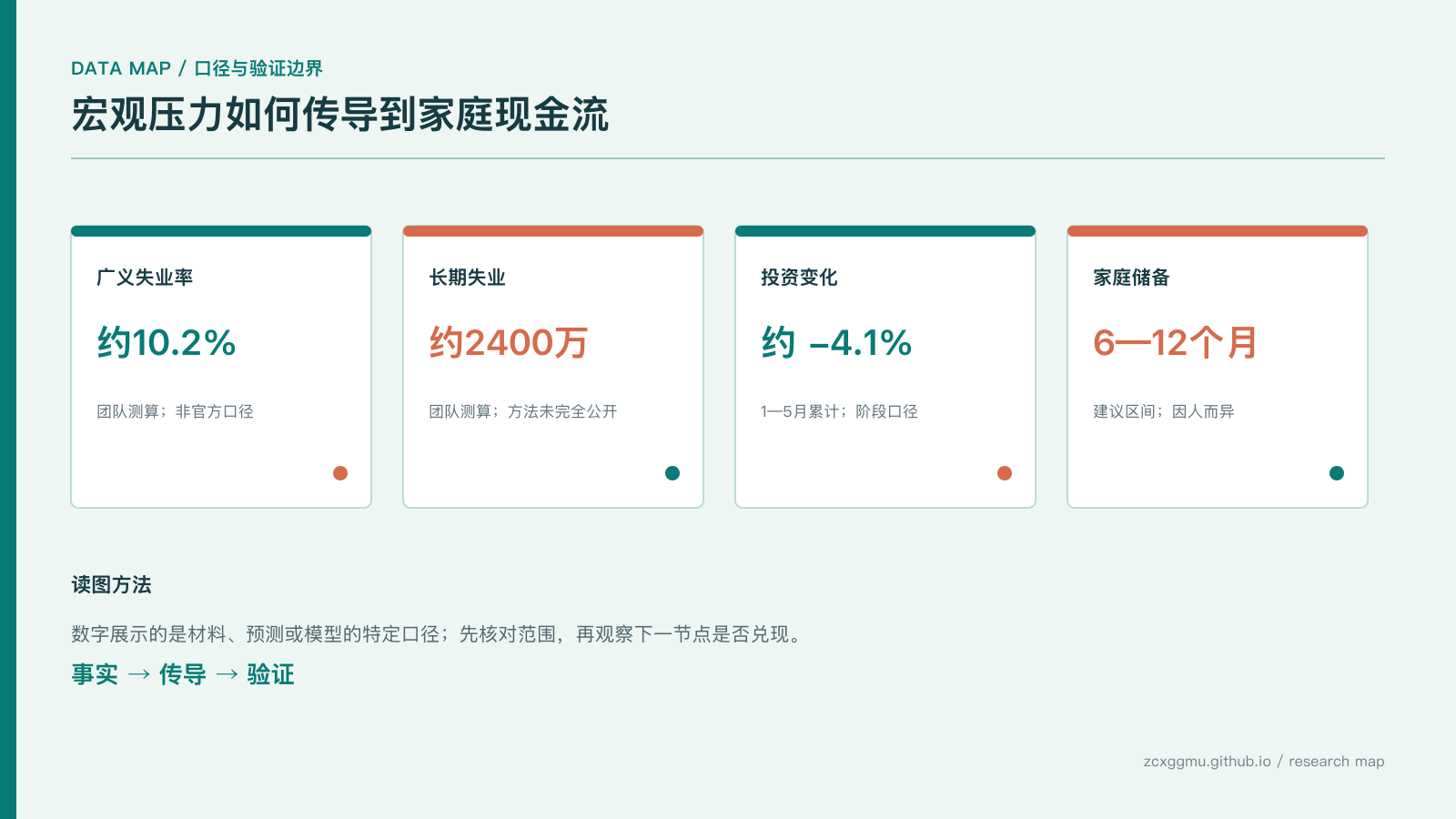Click the DATA MAP / 口径与验证边界 header label
The image size is (1456, 819).
(x=197, y=68)
